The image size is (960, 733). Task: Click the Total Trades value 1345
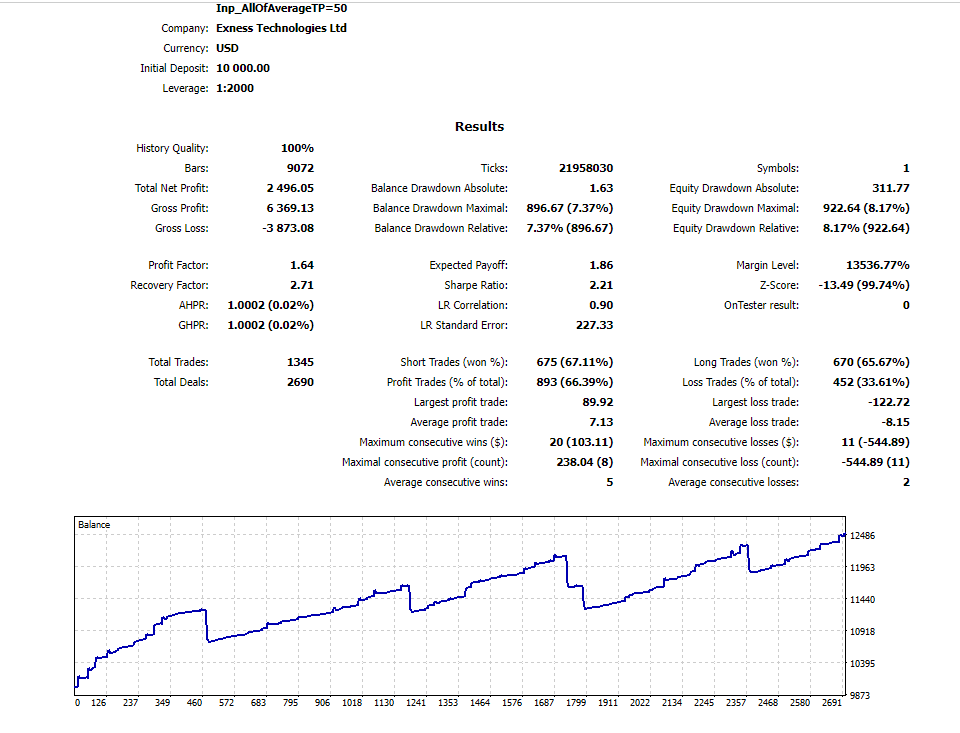301,363
